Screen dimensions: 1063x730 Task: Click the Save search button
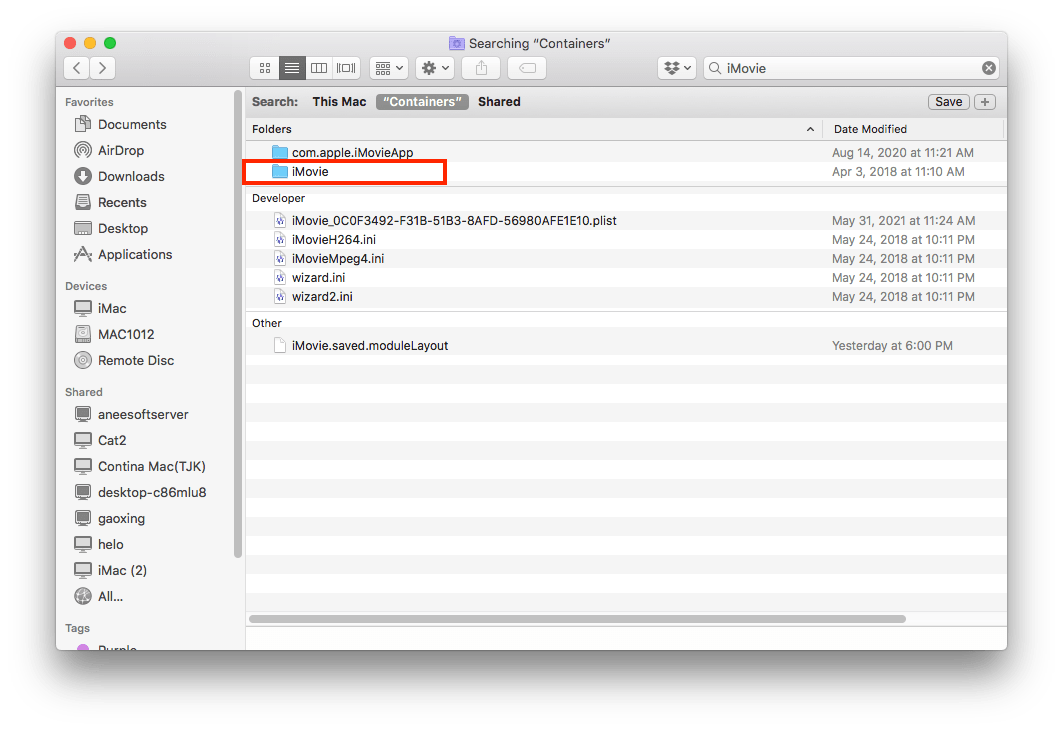tap(947, 101)
